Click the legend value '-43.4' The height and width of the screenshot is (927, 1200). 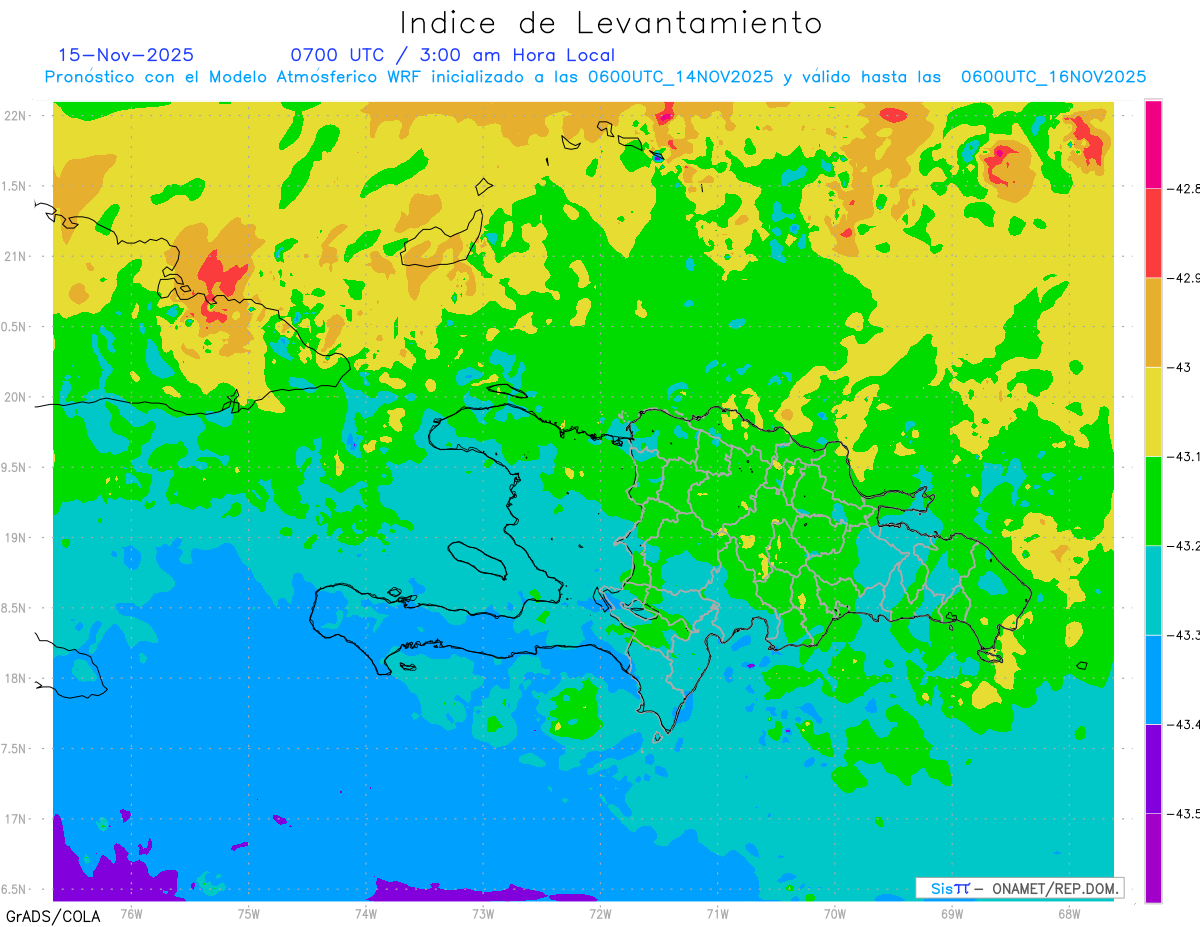click(x=1183, y=724)
